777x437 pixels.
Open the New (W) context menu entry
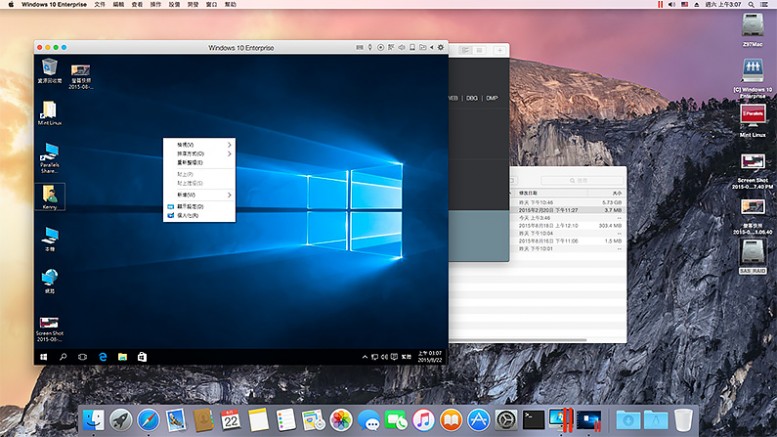click(199, 195)
